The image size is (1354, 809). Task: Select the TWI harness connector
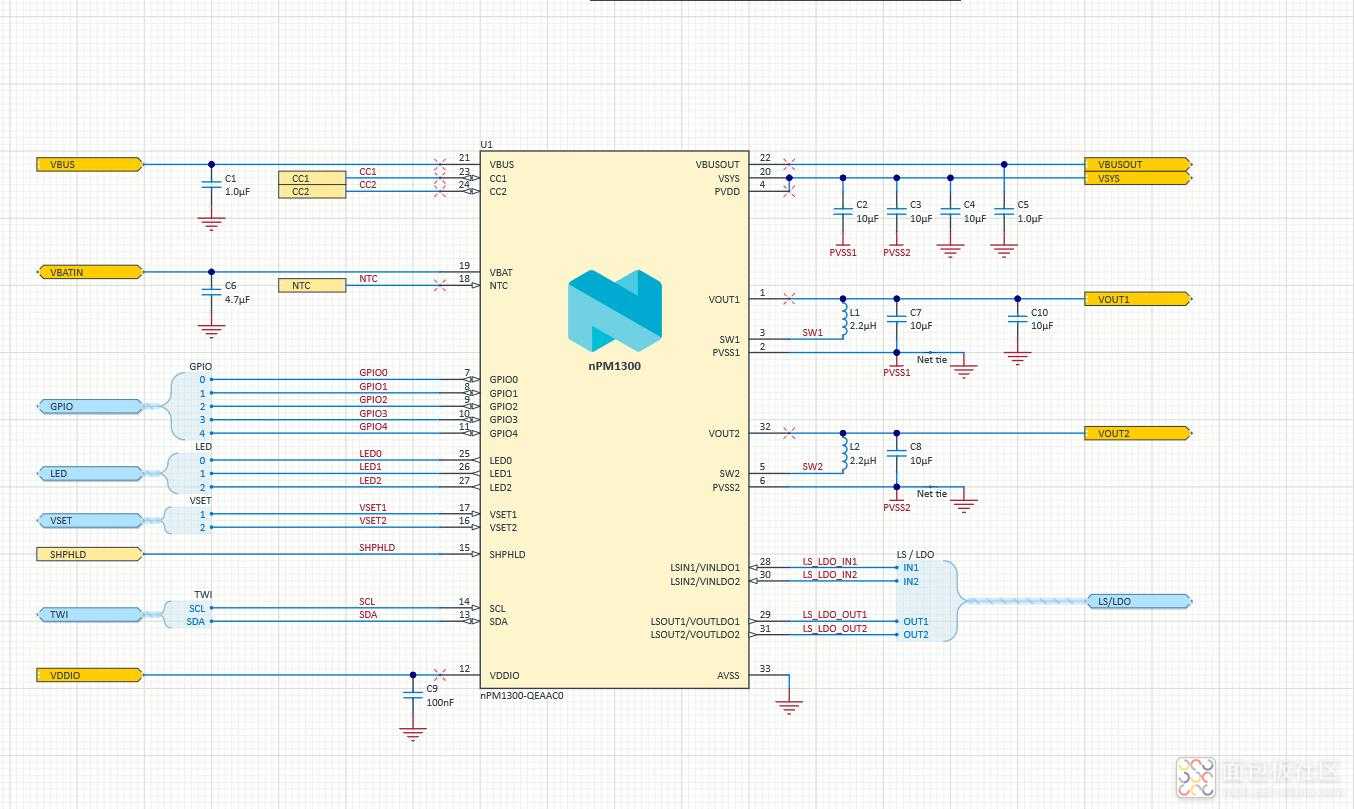(x=188, y=614)
